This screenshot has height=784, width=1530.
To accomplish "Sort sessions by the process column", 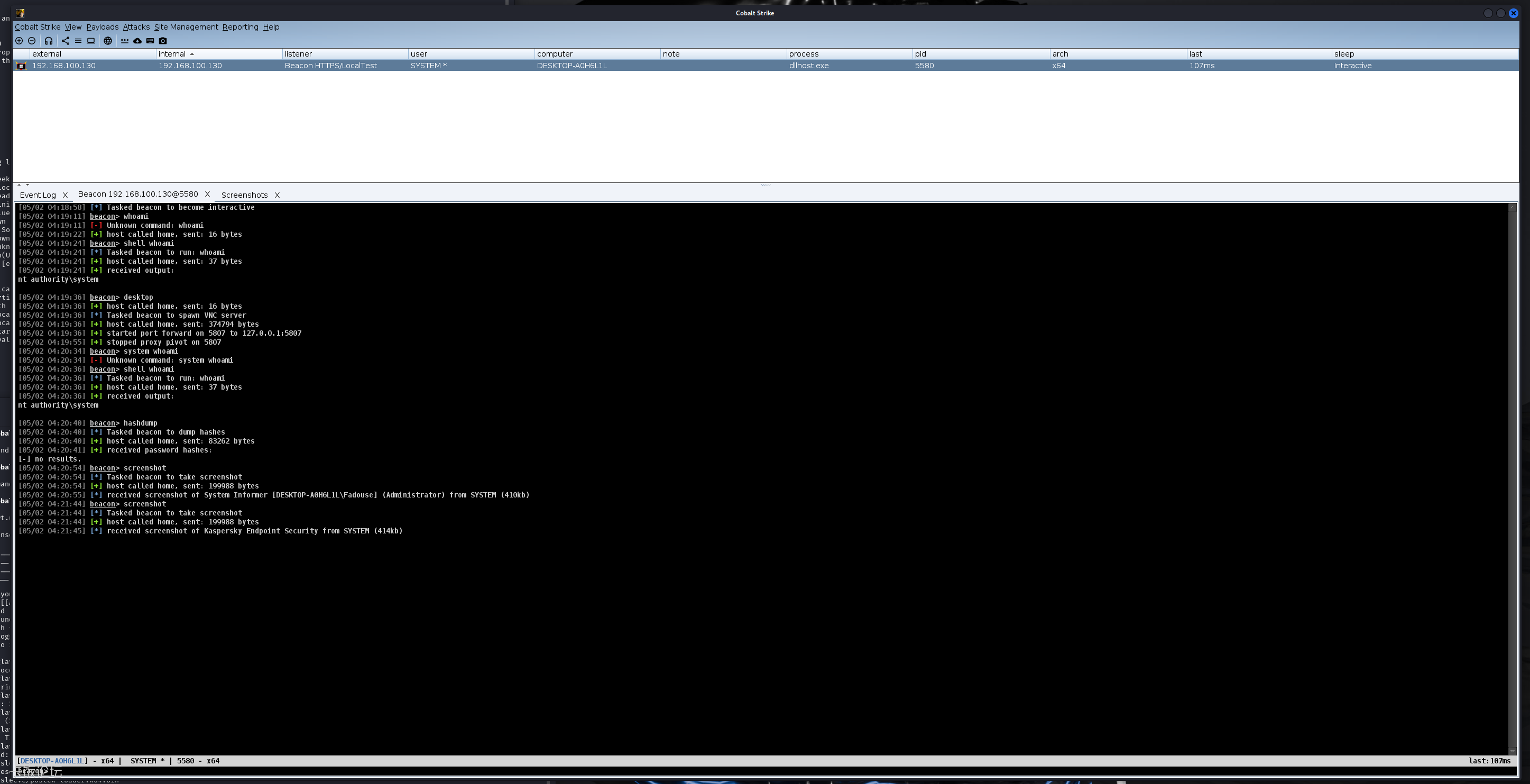I will pos(850,54).
